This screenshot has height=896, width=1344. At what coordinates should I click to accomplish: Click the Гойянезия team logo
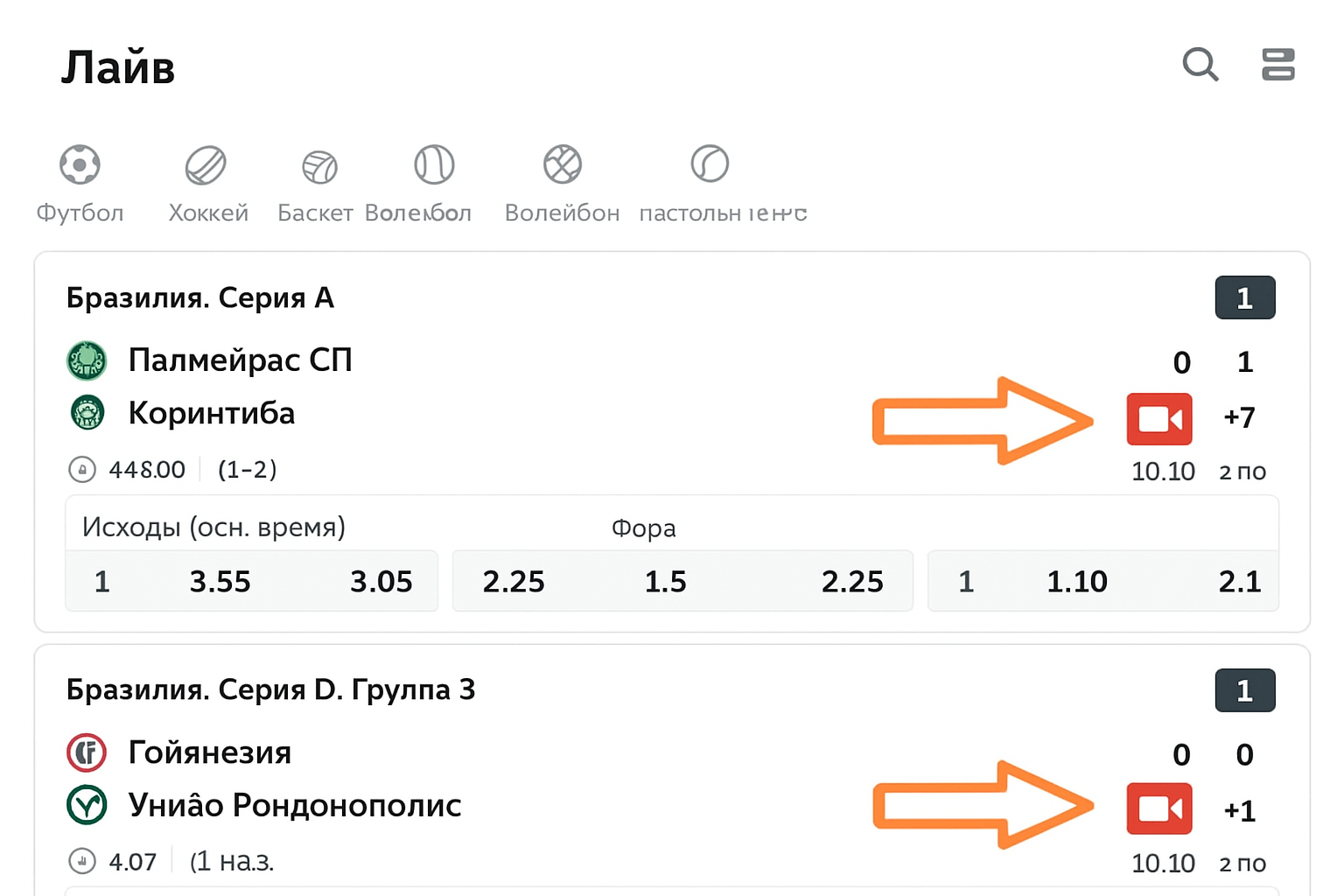pyautogui.click(x=87, y=752)
